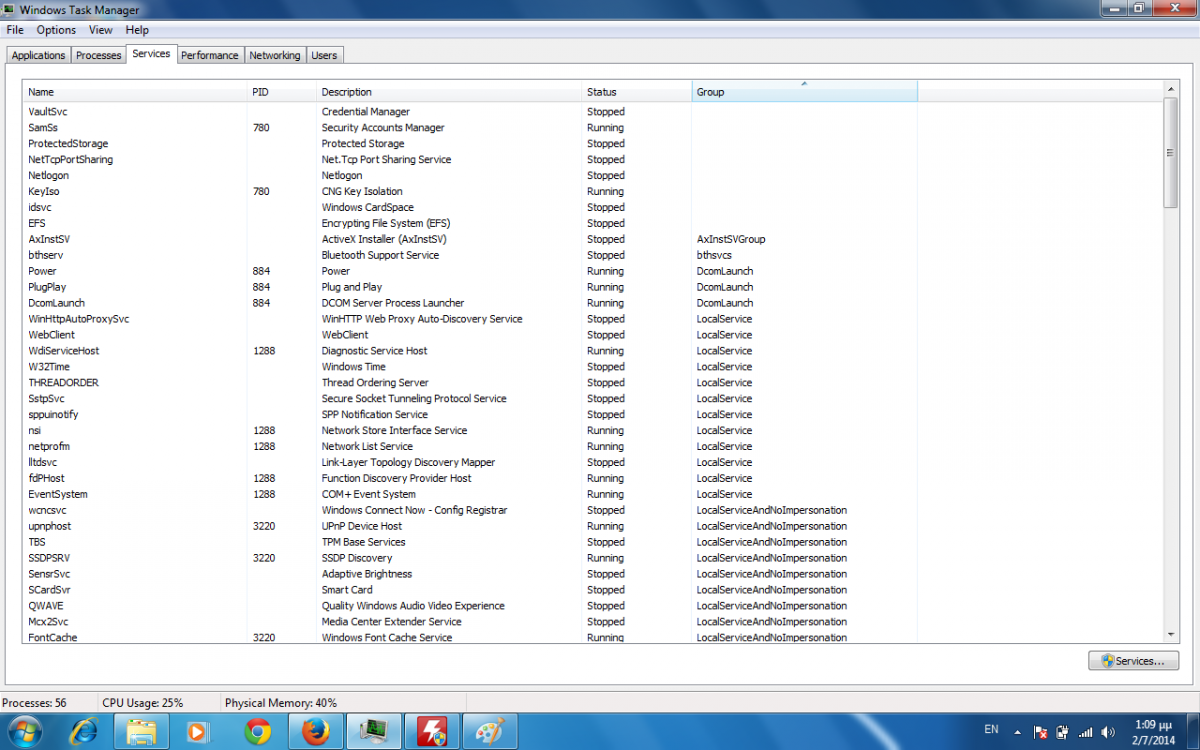Image resolution: width=1200 pixels, height=750 pixels.
Task: Open the Help menu
Action: click(x=137, y=30)
